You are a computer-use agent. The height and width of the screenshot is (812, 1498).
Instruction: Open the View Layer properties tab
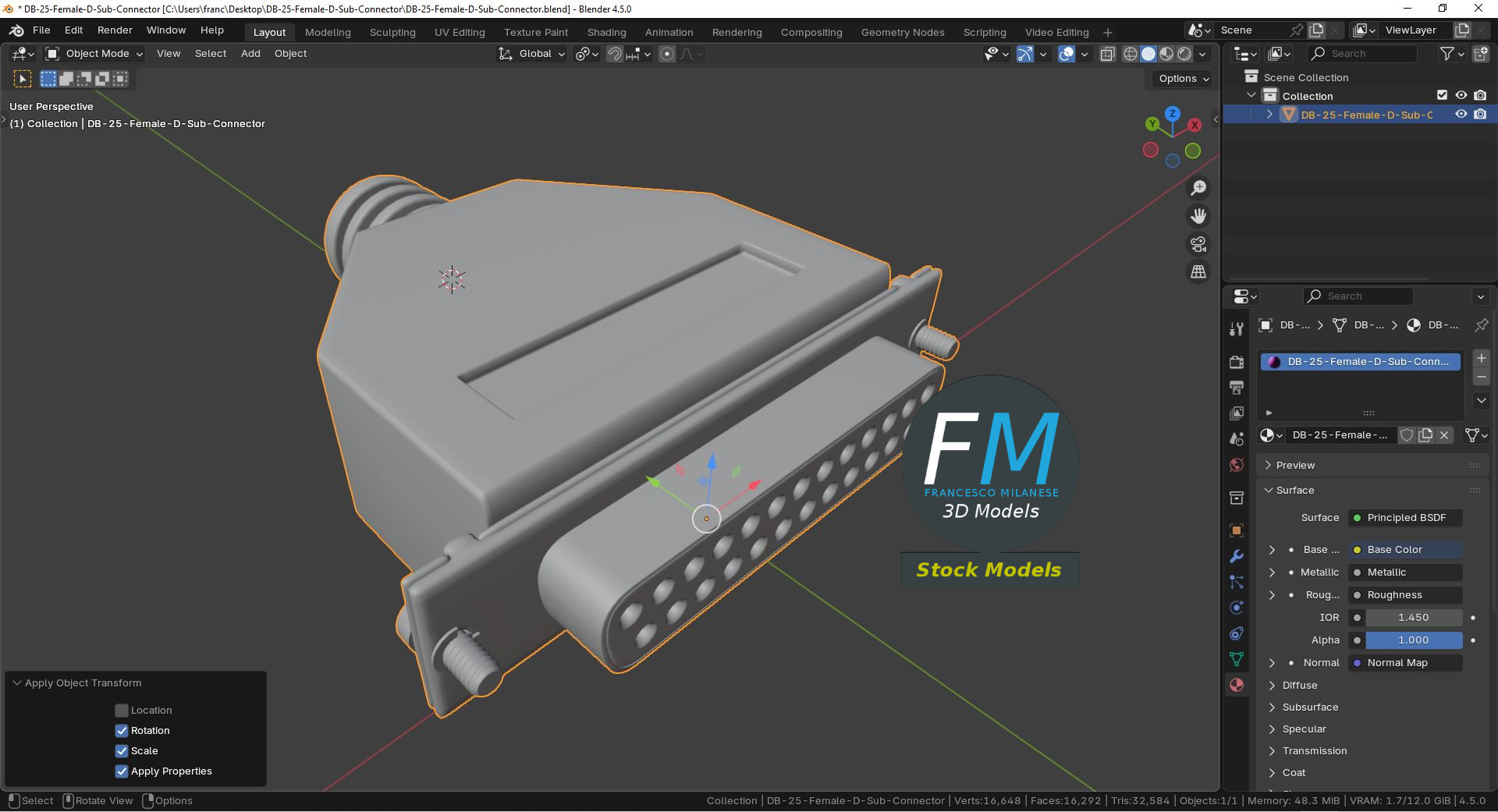(x=1237, y=413)
